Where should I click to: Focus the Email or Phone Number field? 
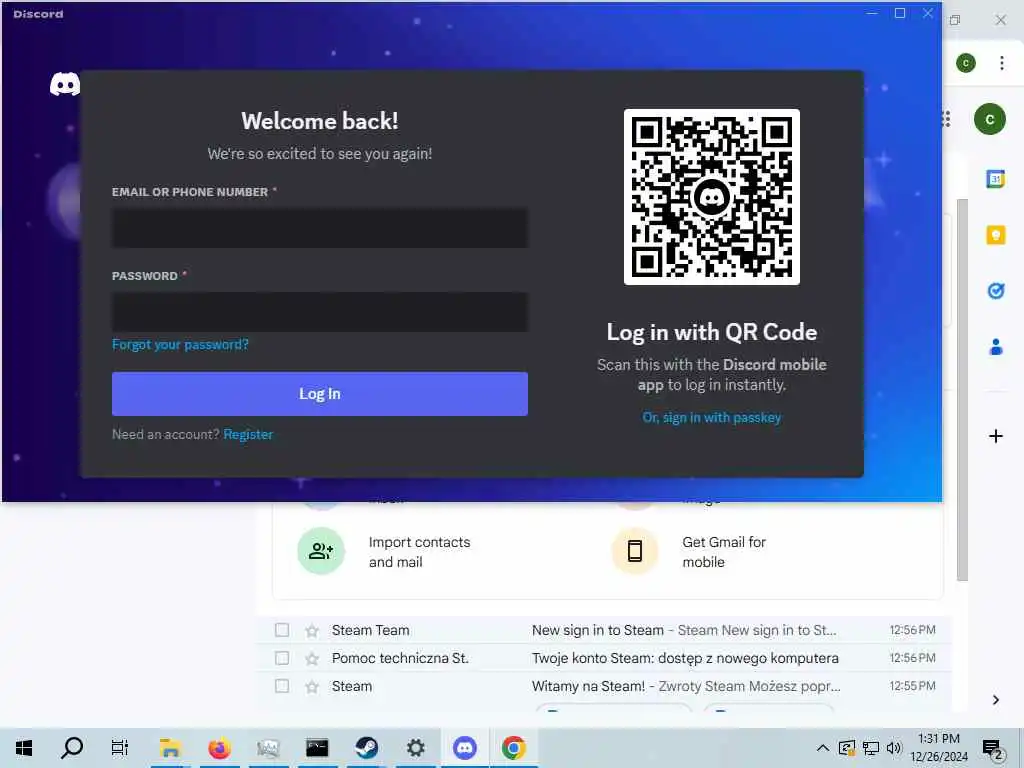pos(319,228)
